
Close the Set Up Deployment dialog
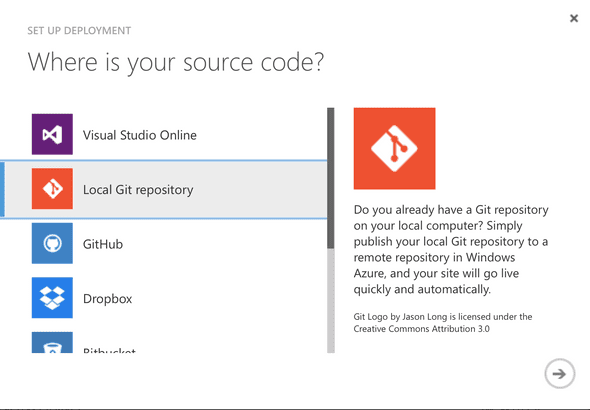(574, 18)
